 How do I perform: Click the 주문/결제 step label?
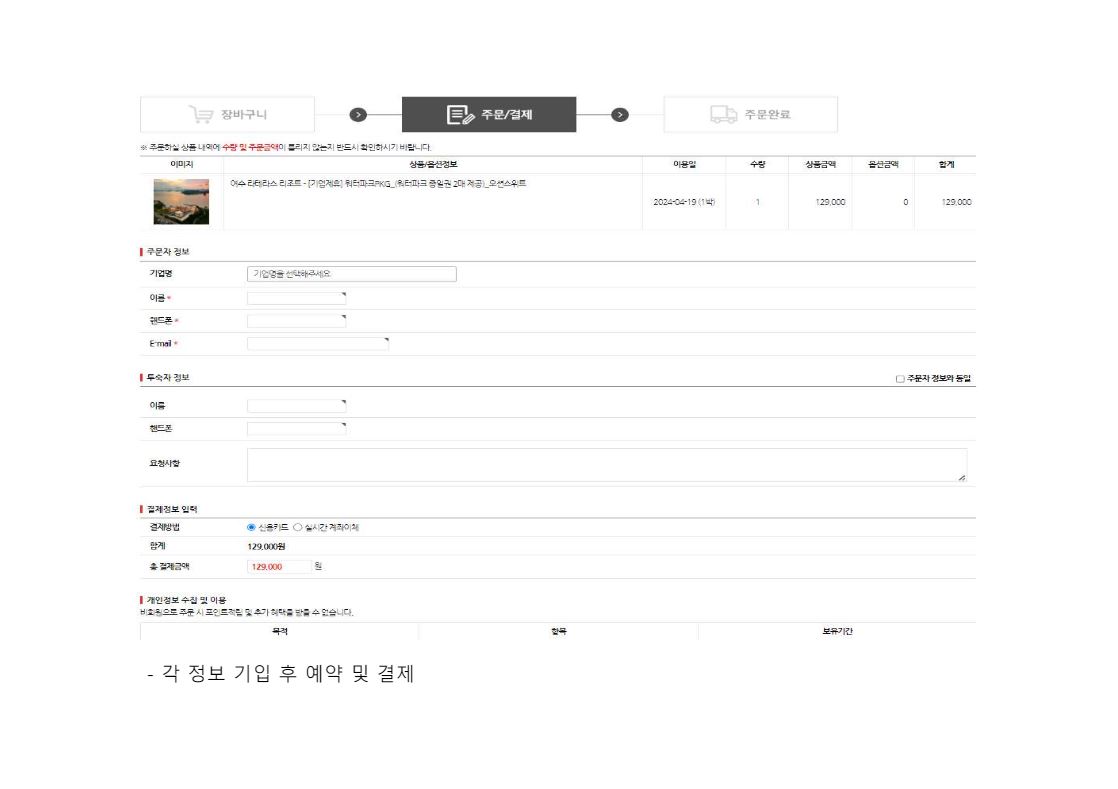pos(506,115)
